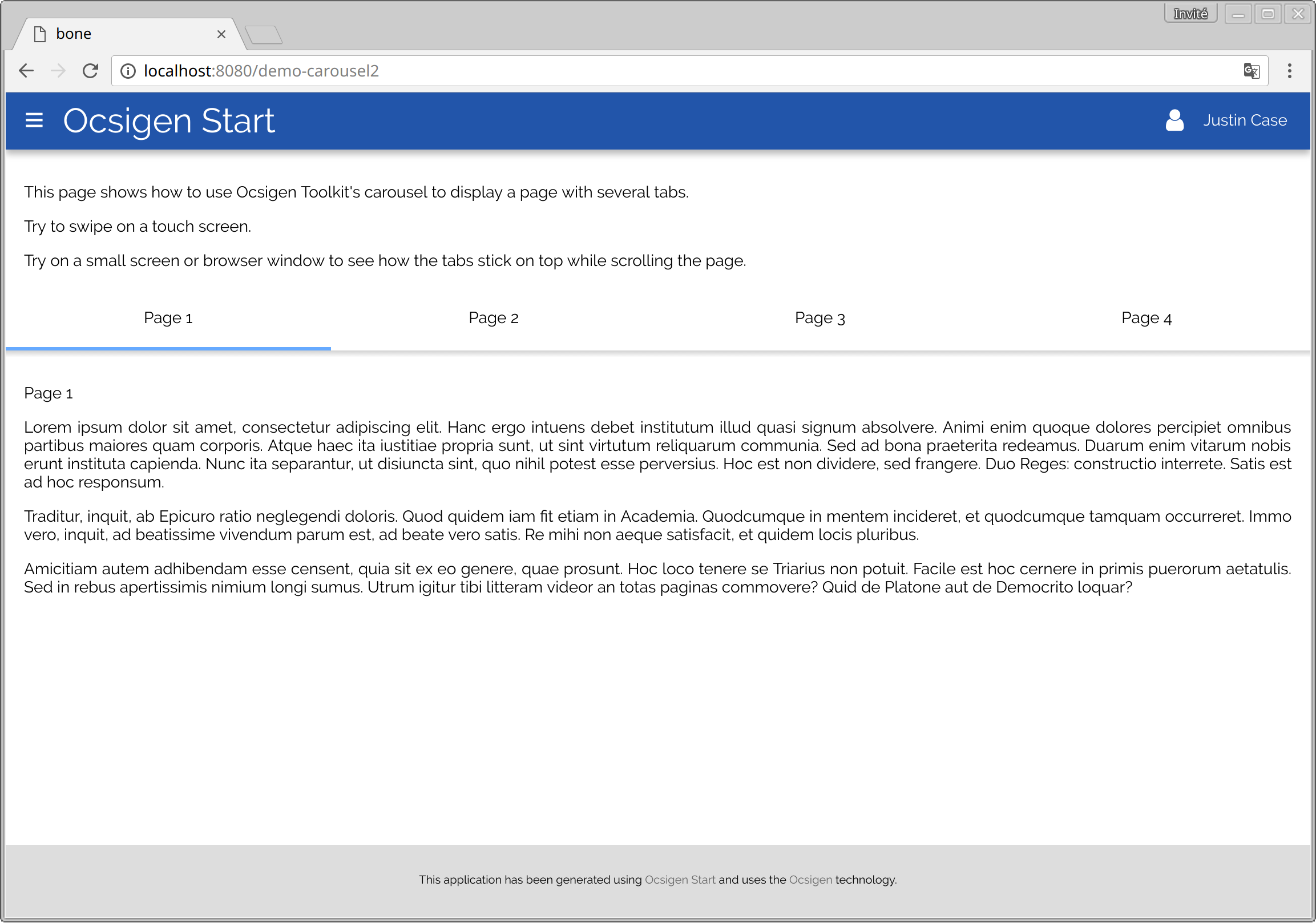Open the Ocsigen technology footer link
Screen dimensions: 1316x923
pyautogui.click(x=810, y=880)
